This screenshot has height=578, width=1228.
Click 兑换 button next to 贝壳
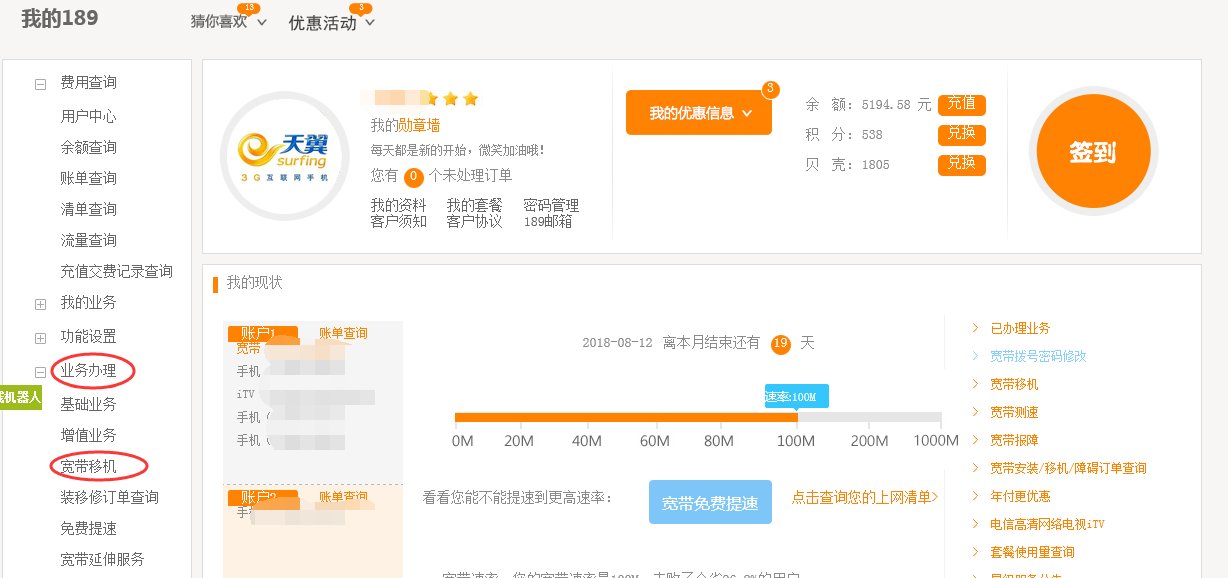(961, 164)
